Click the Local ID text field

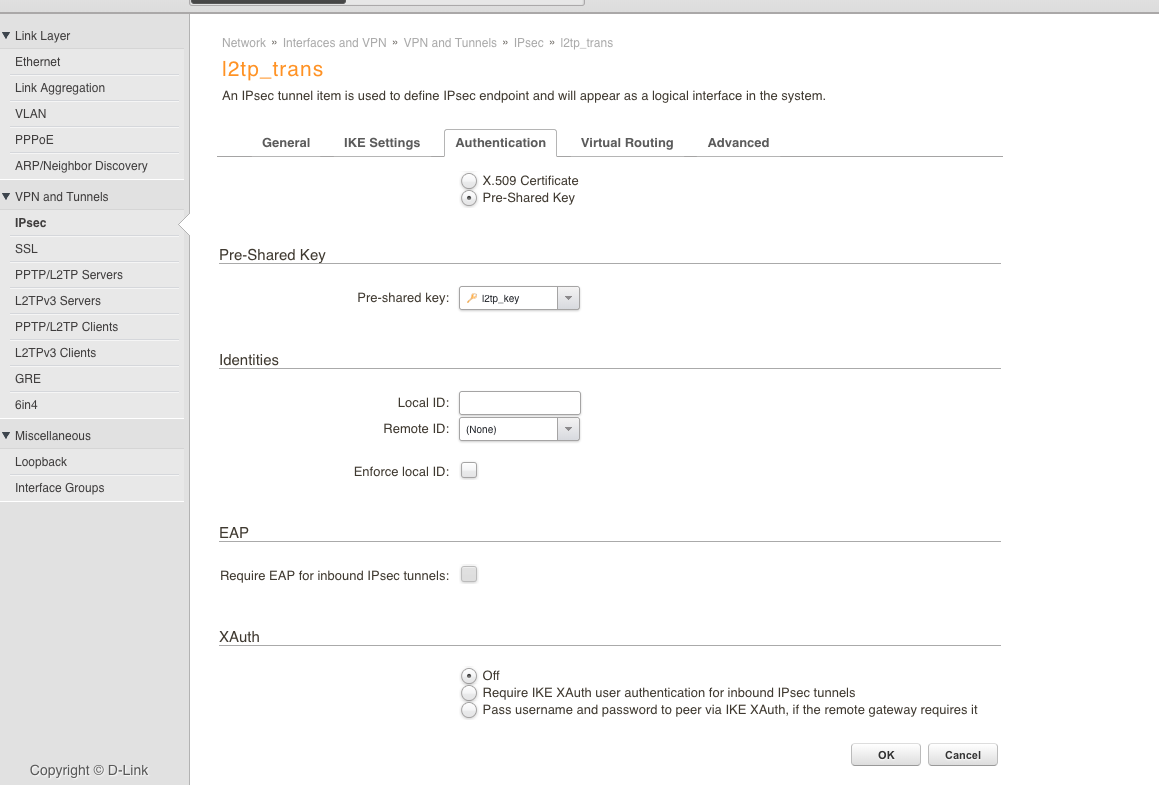coord(520,403)
